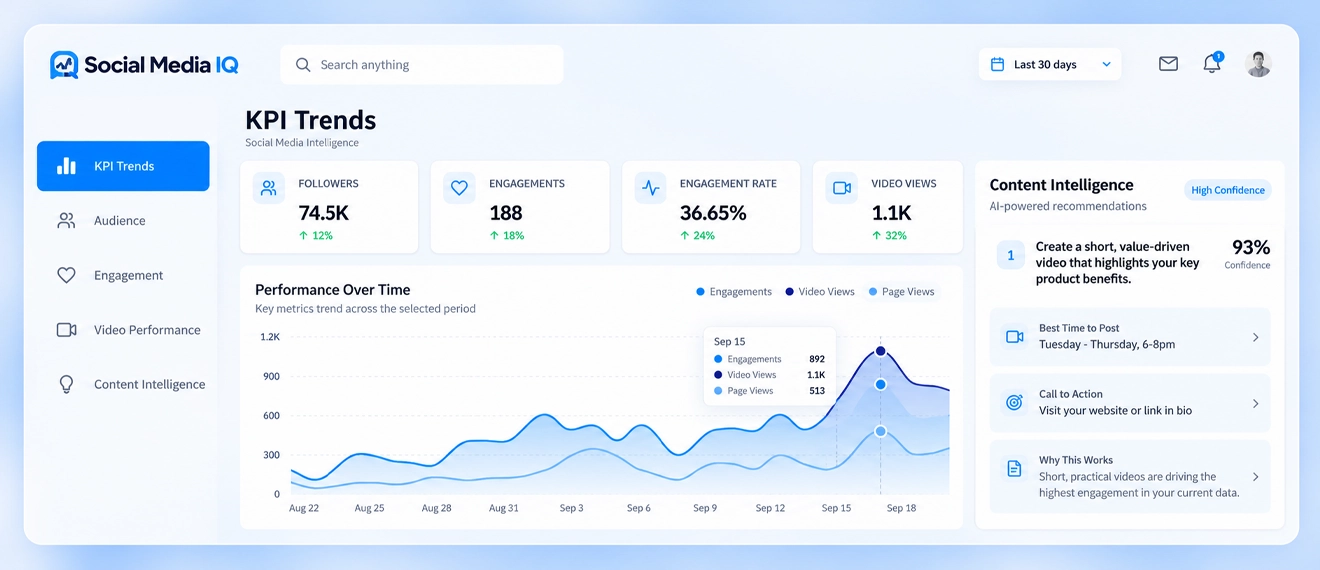Viewport: 1320px width, 570px height.
Task: Click the 93% confidence score
Action: point(1251,247)
